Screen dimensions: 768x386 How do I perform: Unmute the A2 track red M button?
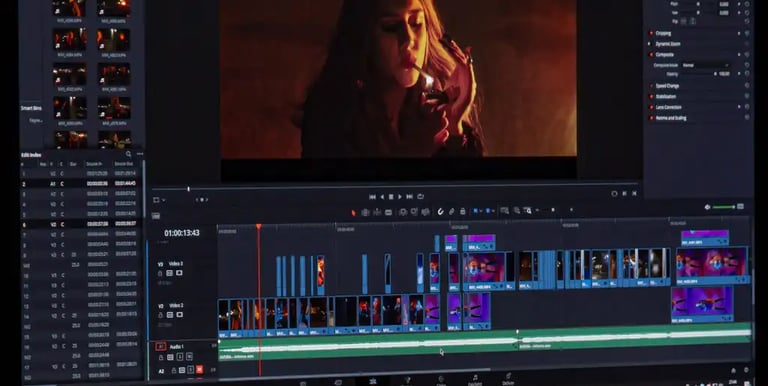pyautogui.click(x=199, y=369)
